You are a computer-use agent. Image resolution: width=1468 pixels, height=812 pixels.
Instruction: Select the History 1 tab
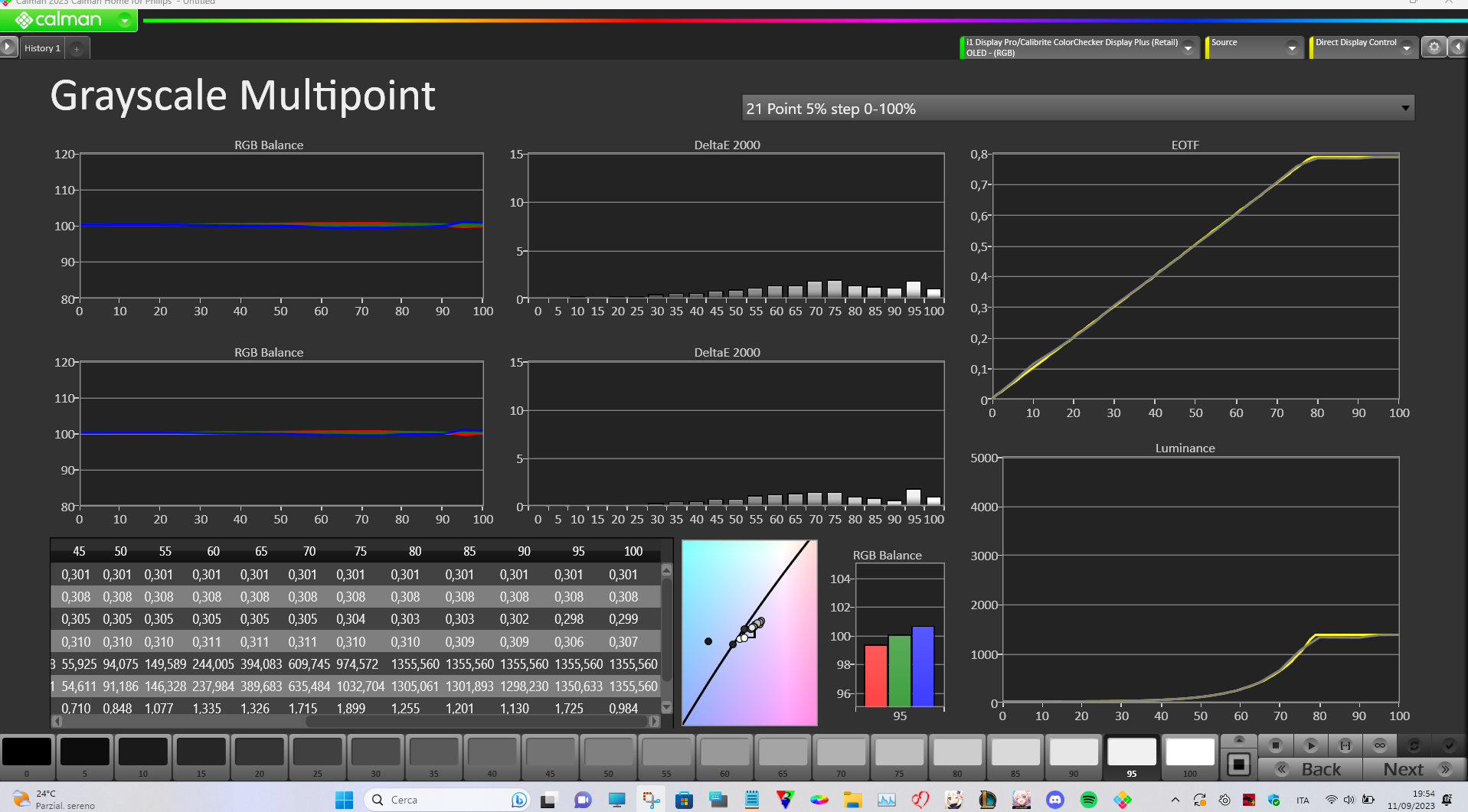point(42,48)
